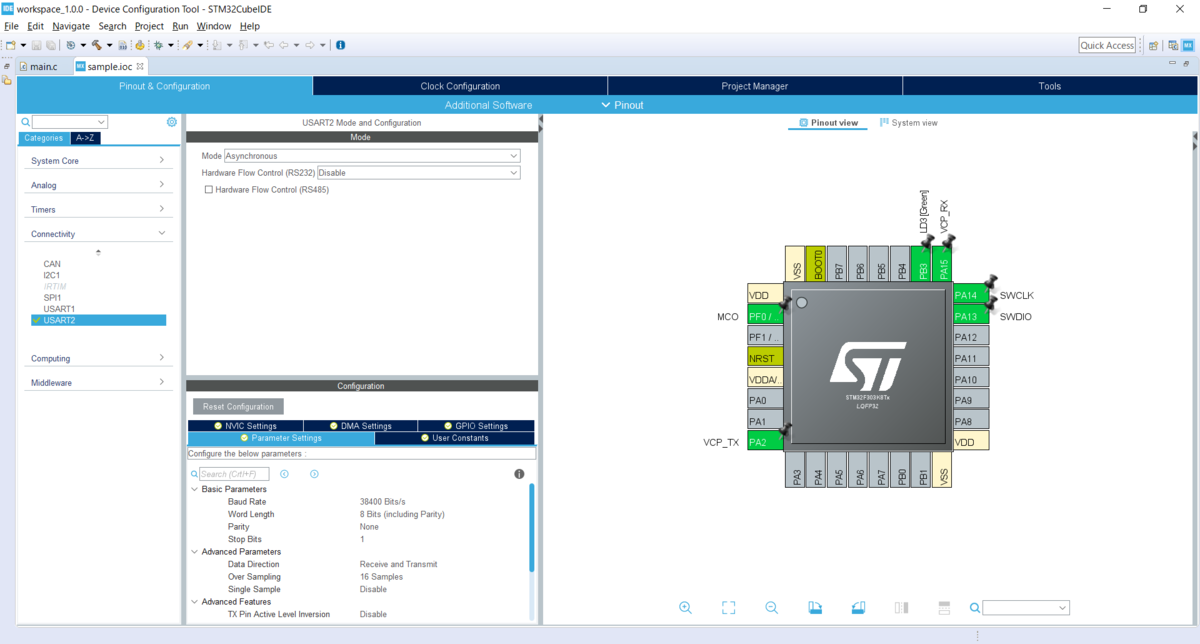Collapse the Advanced Parameters group
The width and height of the screenshot is (1200, 644).
(194, 552)
